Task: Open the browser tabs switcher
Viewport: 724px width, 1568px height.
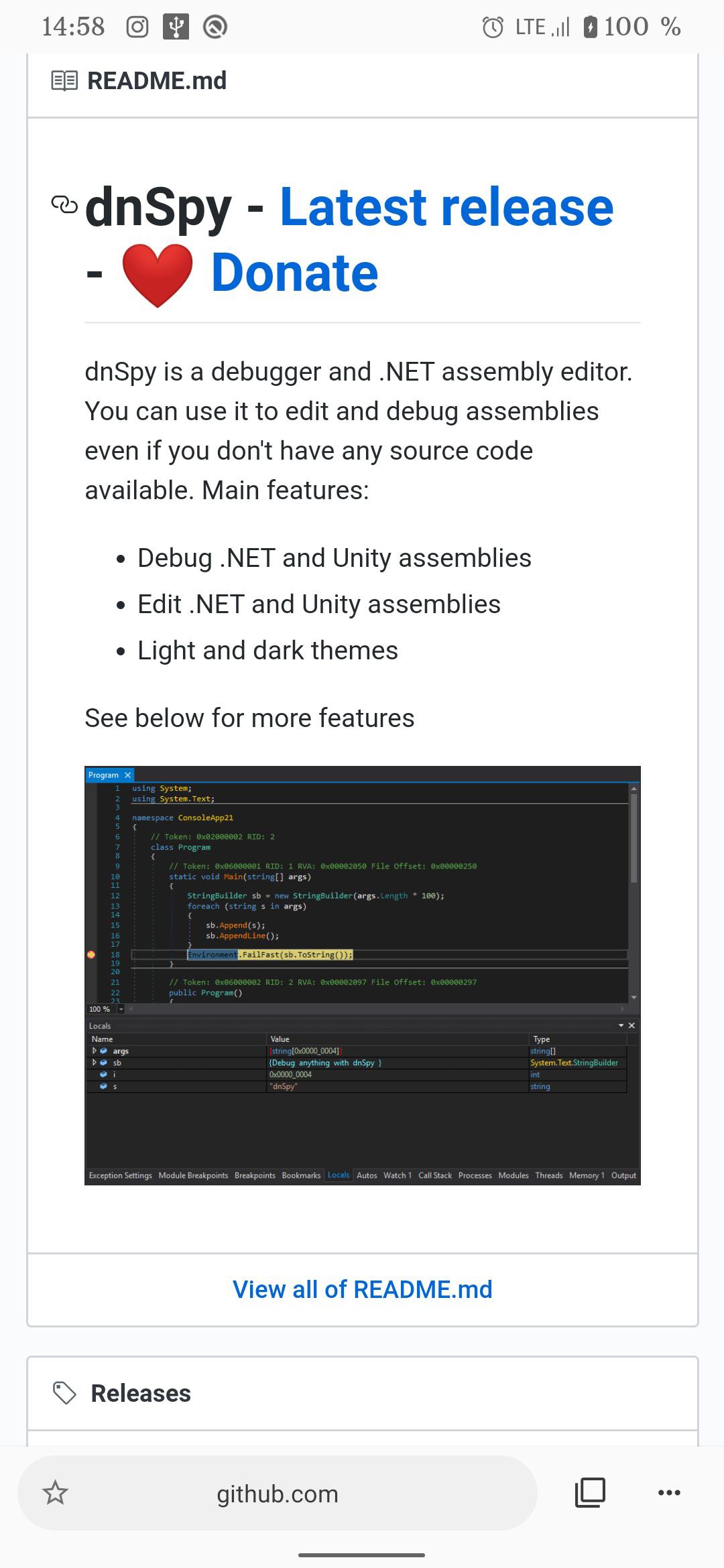Action: pos(590,1492)
